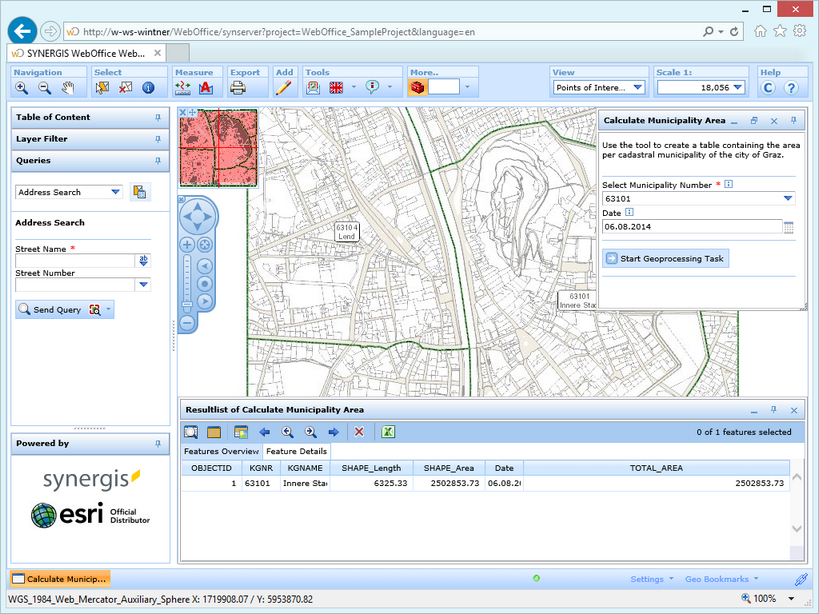This screenshot has width=819, height=614.
Task: Open the Scale dropdown showing 18,056
Action: (738, 87)
